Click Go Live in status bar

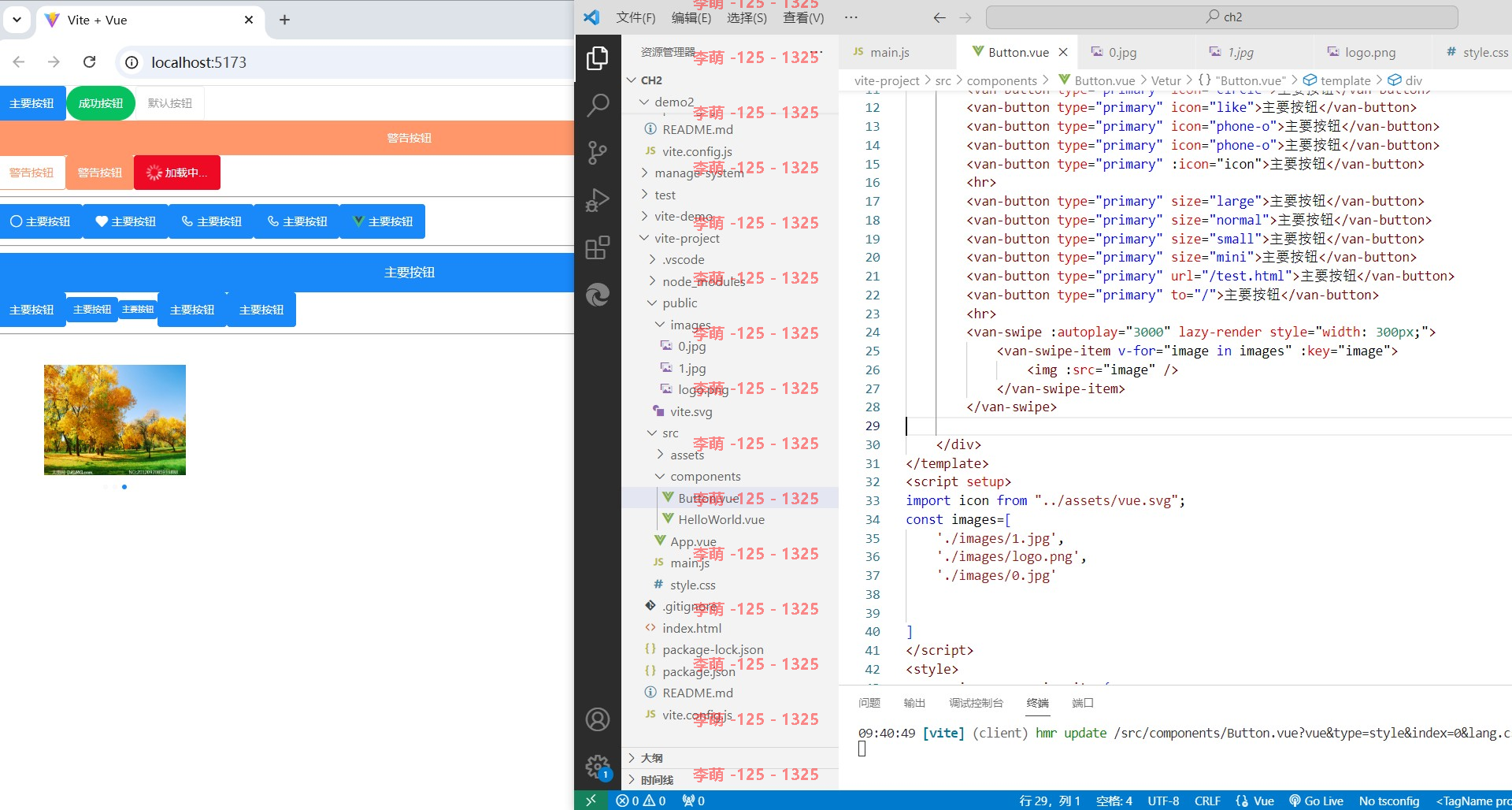tap(1316, 801)
